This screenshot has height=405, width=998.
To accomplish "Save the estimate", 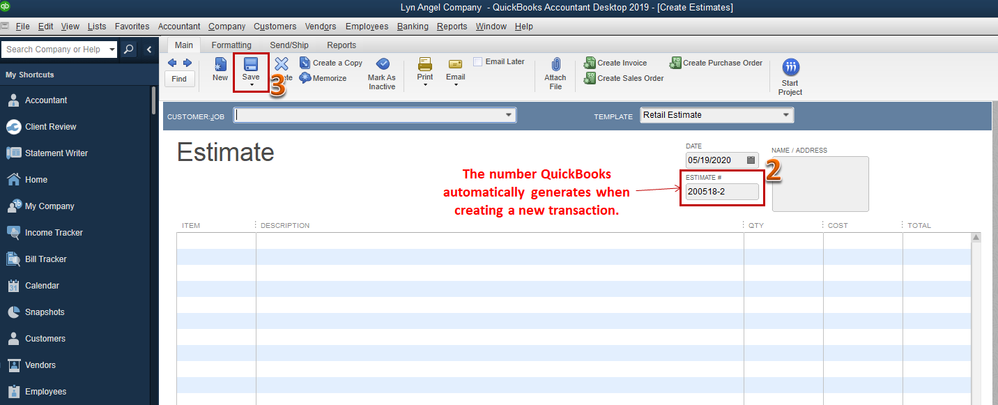I will click(x=251, y=69).
